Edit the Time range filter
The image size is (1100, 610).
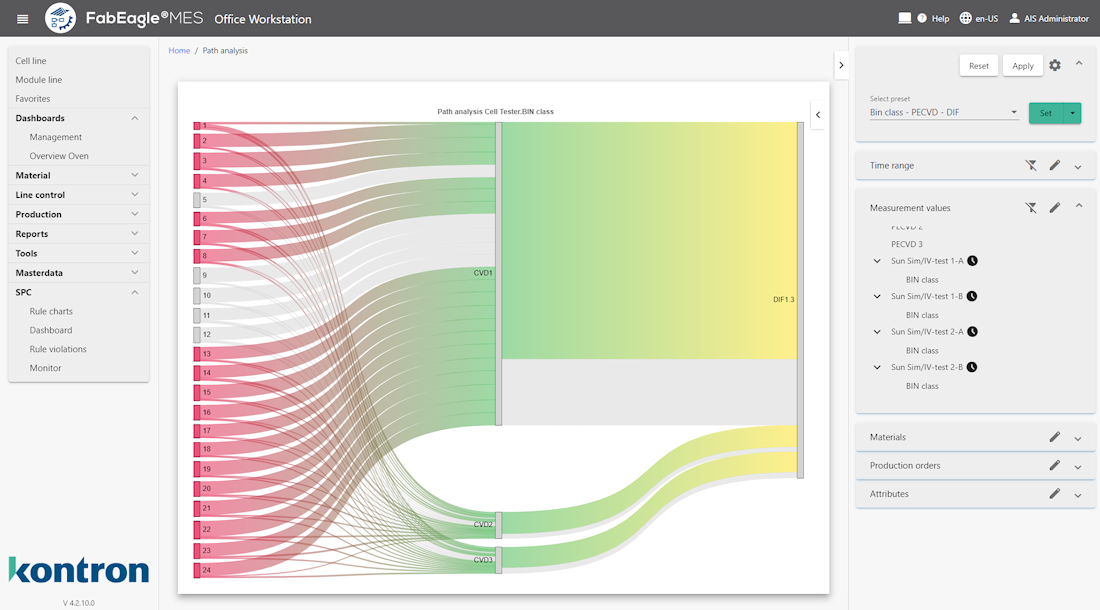[1054, 166]
